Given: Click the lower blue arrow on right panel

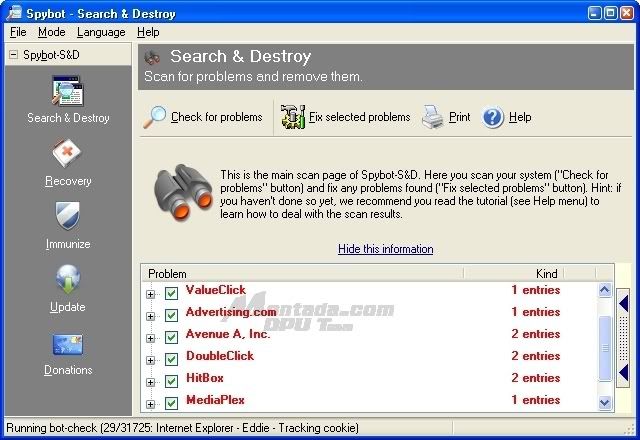Looking at the screenshot, I should point(624,373).
